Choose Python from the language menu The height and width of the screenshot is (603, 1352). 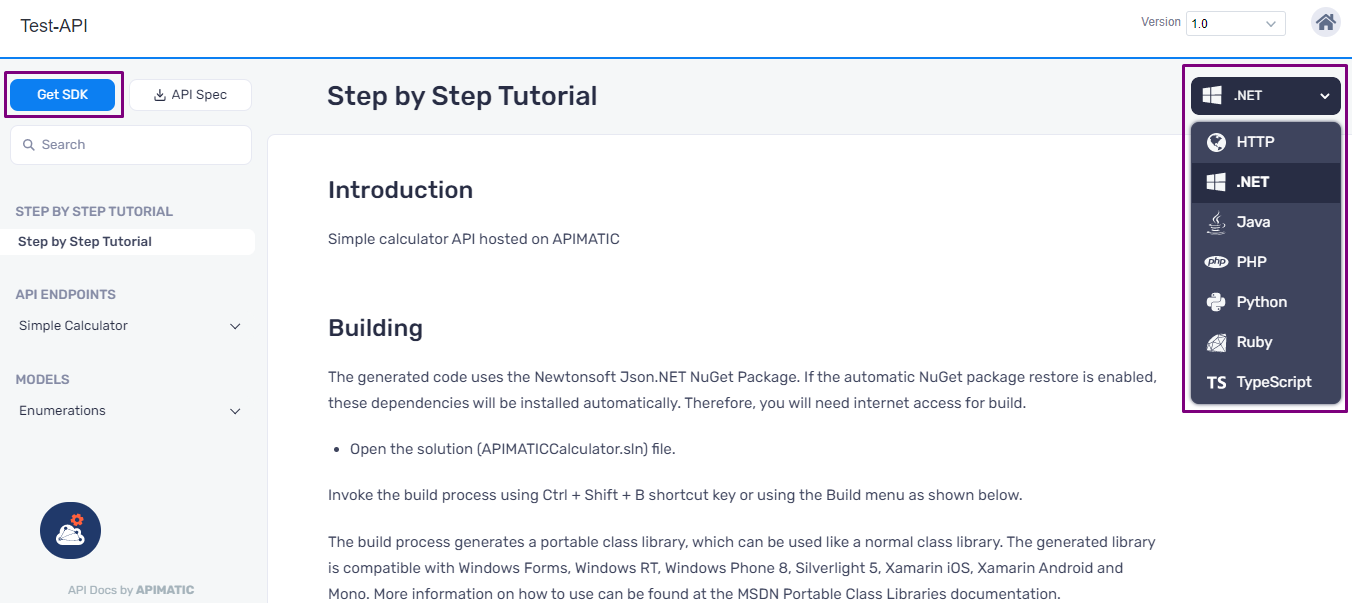click(x=1266, y=302)
